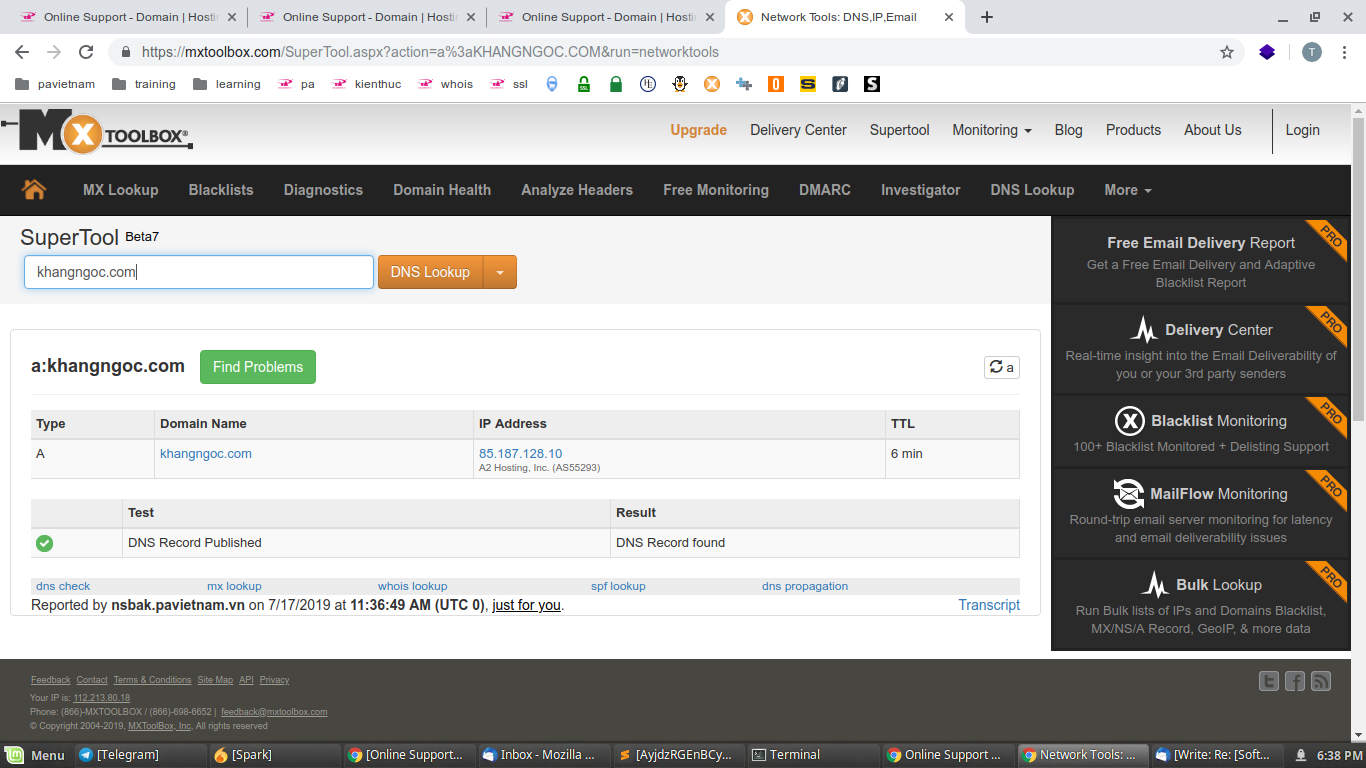Open the pavietnam bookmarks folder
This screenshot has width=1366, height=768.
point(55,84)
